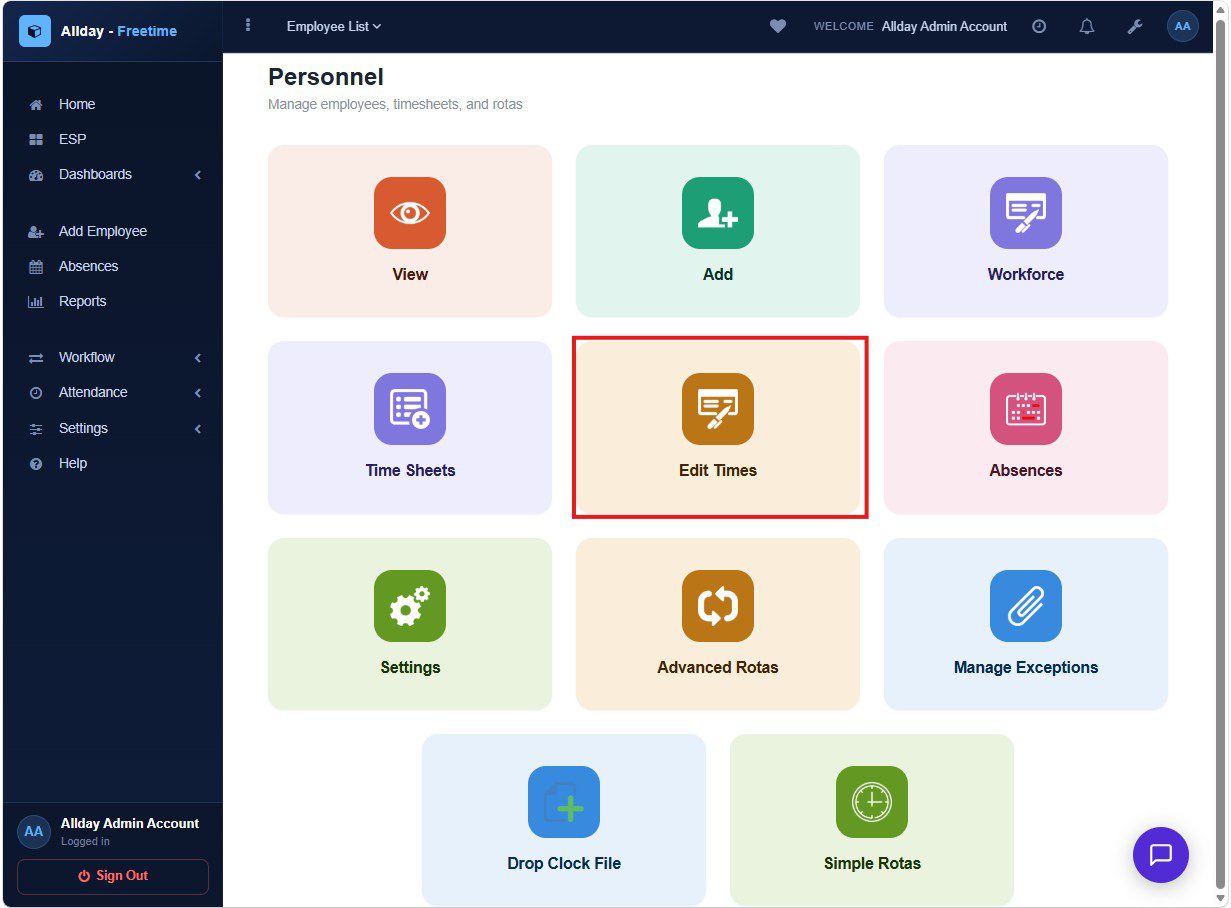
Task: Click the Add employee tile icon
Action: coord(718,213)
